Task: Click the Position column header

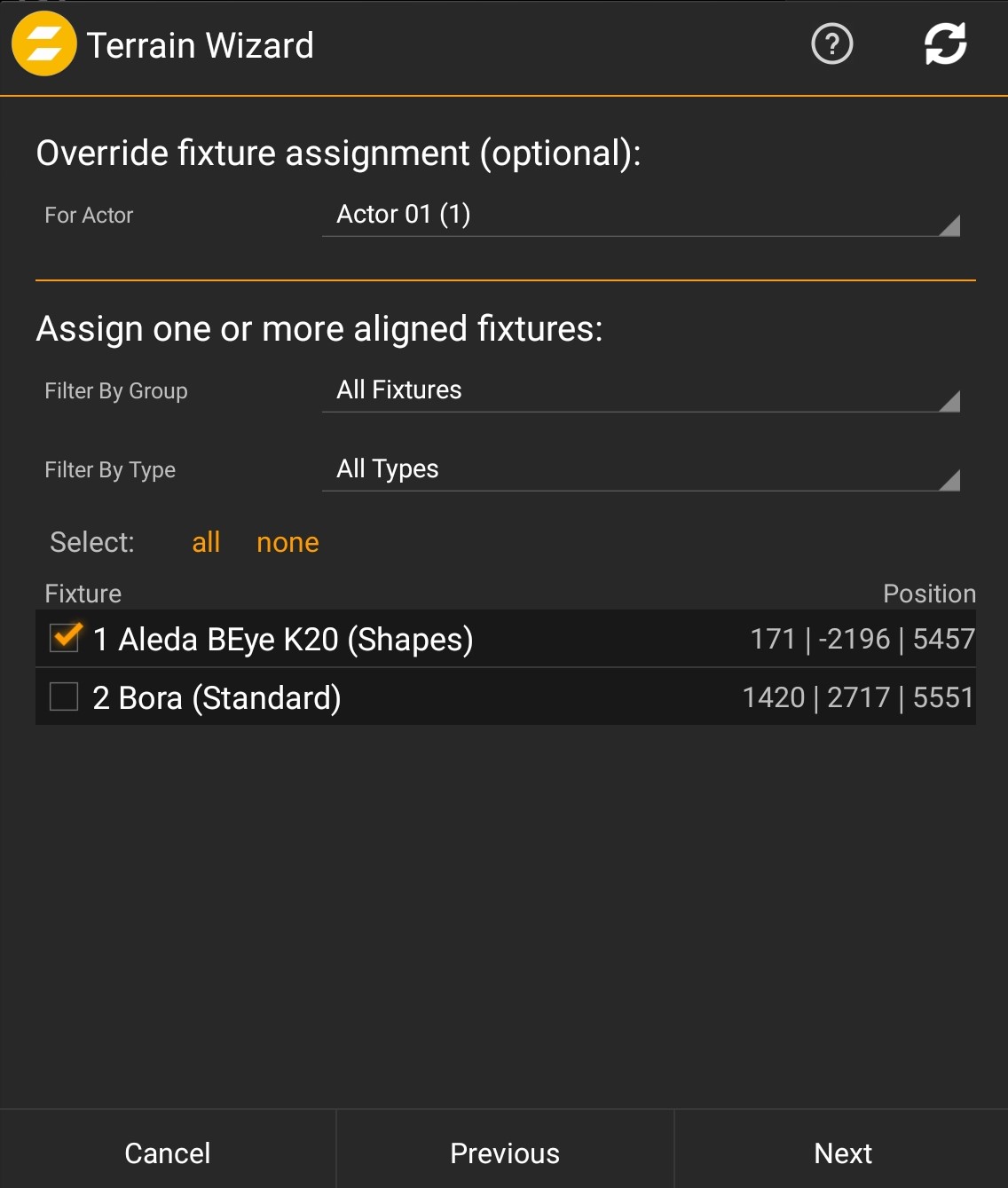Action: point(929,594)
